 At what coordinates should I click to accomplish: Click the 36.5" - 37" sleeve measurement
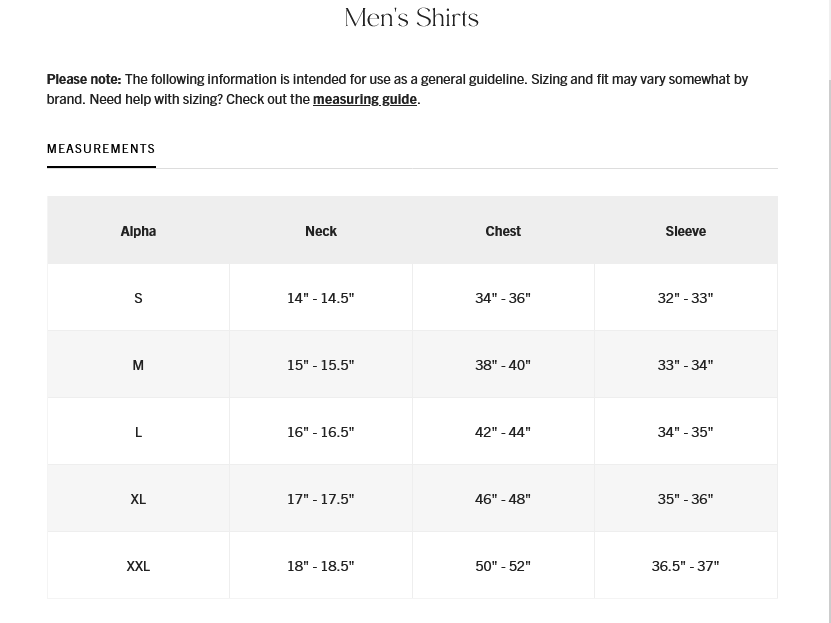coord(685,566)
